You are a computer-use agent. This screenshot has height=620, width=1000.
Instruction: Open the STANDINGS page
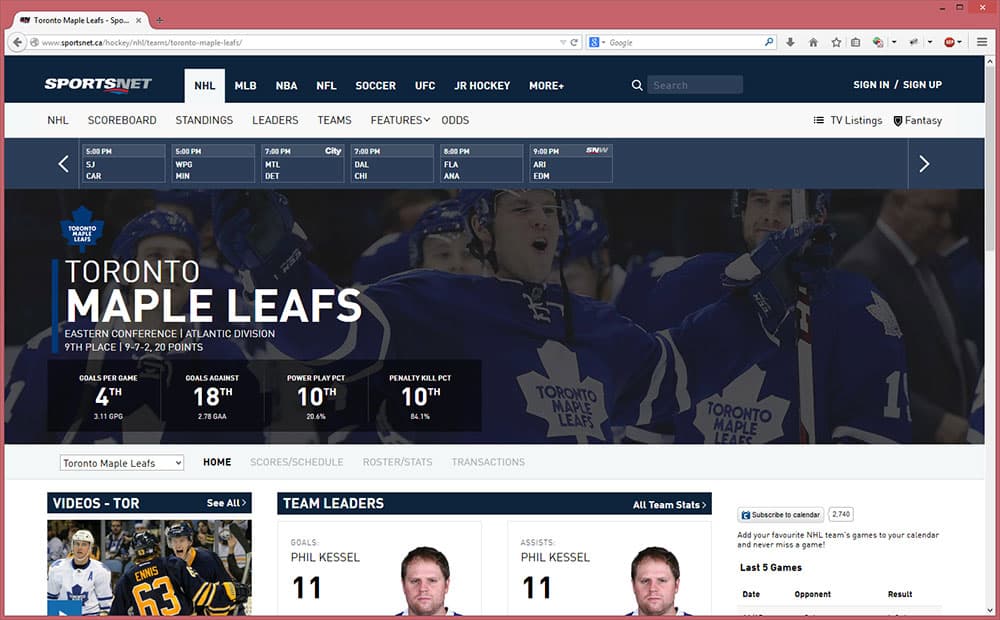point(204,120)
